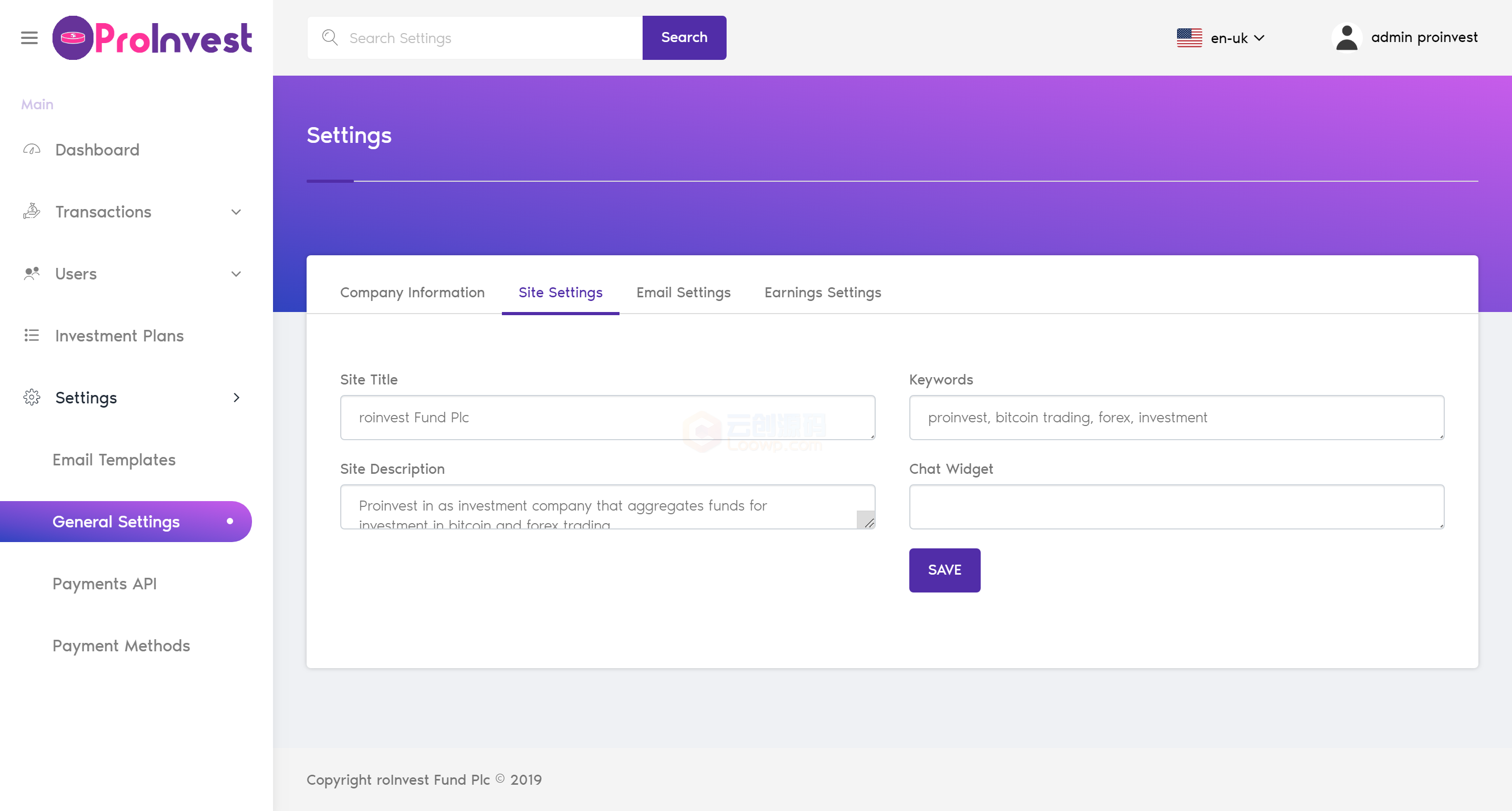Expand the Users submenu chevron
The height and width of the screenshot is (811, 1512).
click(x=236, y=274)
